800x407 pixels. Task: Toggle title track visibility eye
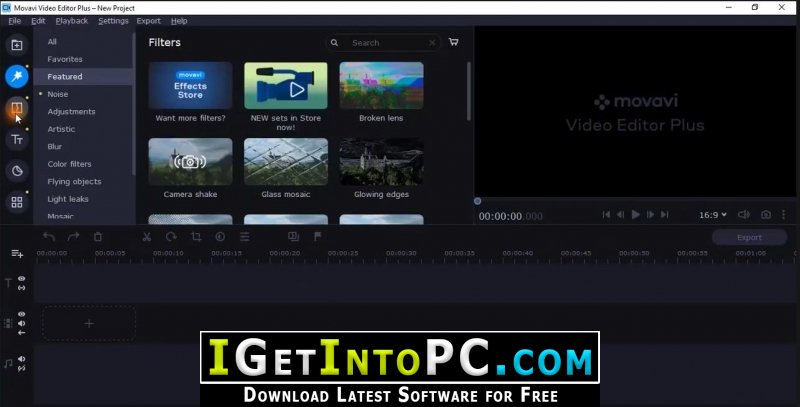[x=22, y=278]
